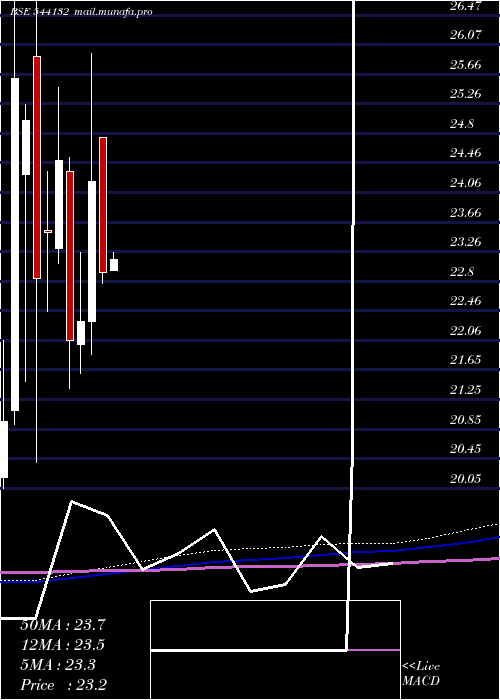Click the 25.66 price axis label
The height and width of the screenshot is (700, 500).
point(466,65)
